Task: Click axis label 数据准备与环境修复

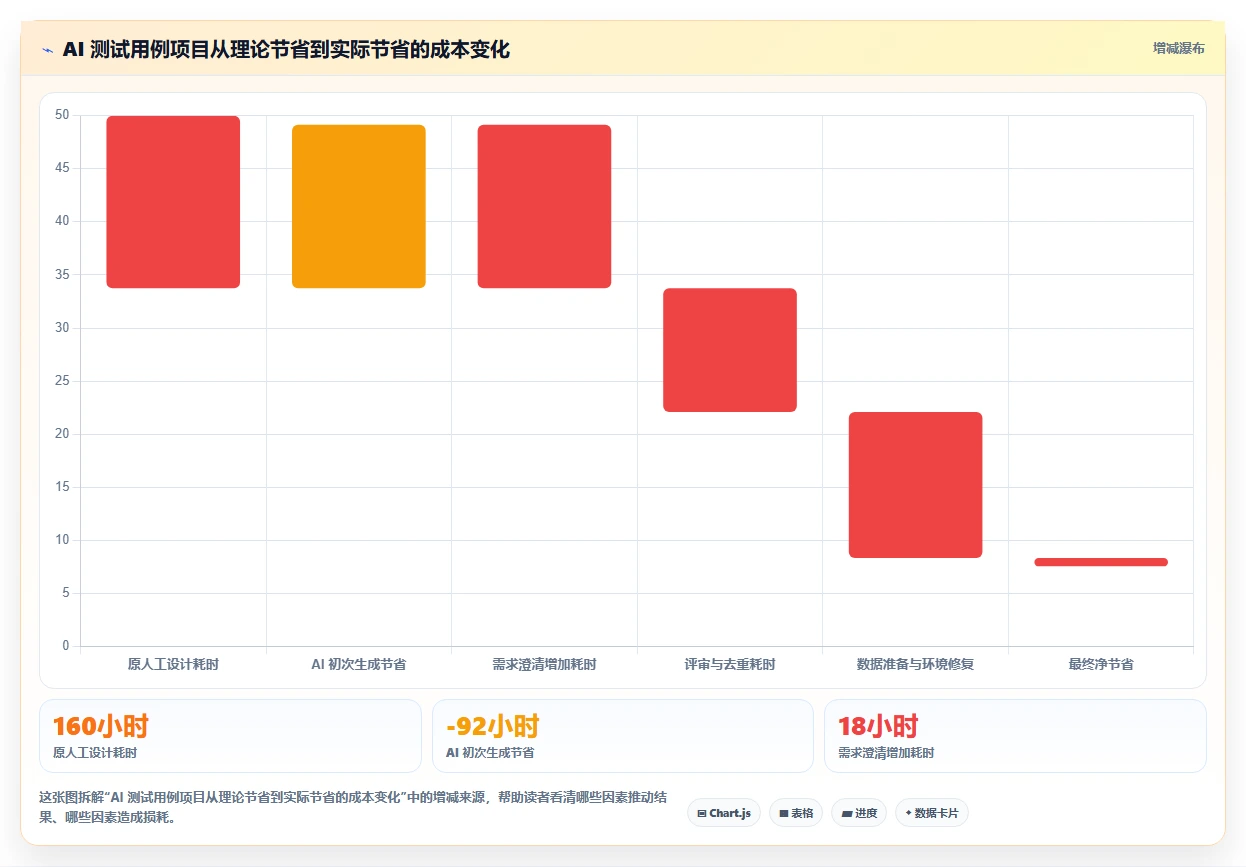Action: [916, 664]
